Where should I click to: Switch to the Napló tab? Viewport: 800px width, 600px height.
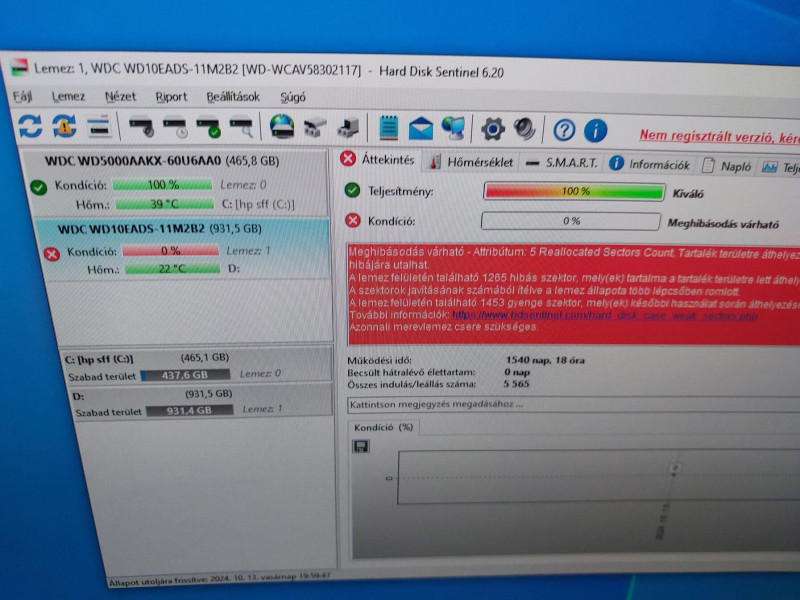pos(727,166)
